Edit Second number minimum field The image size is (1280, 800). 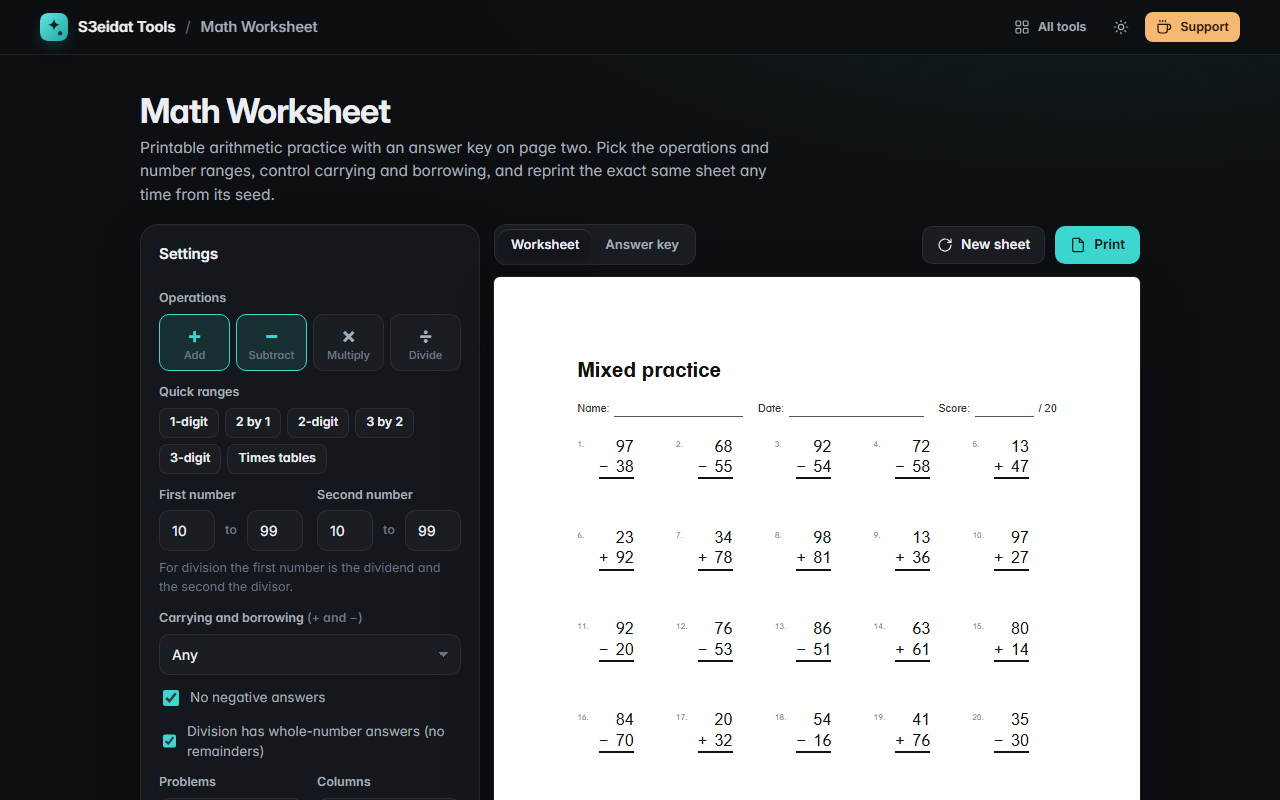pos(345,531)
